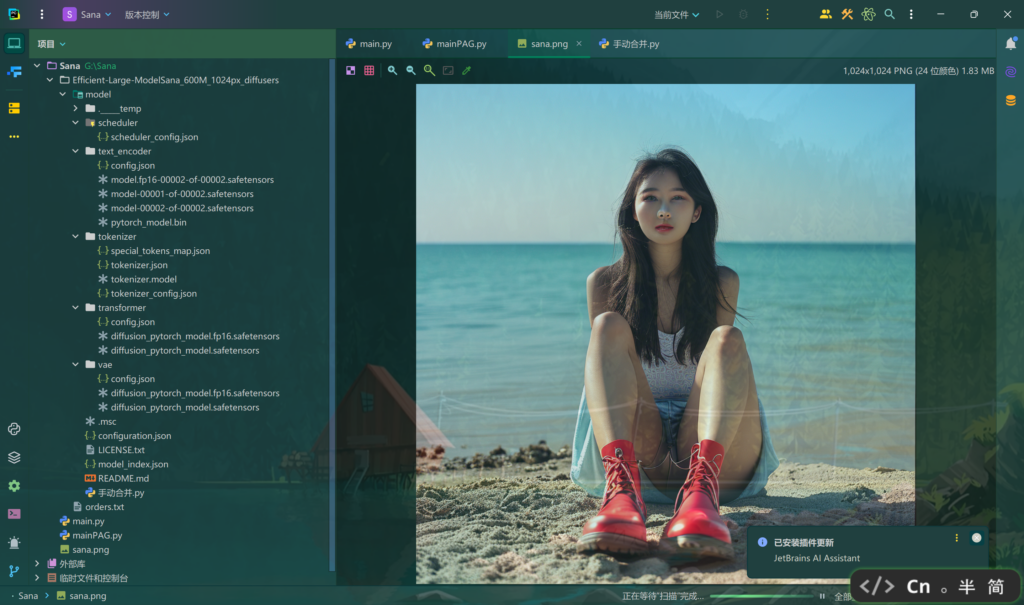The image size is (1024, 605).
Task: Open the Python Console tool window
Action: point(14,429)
